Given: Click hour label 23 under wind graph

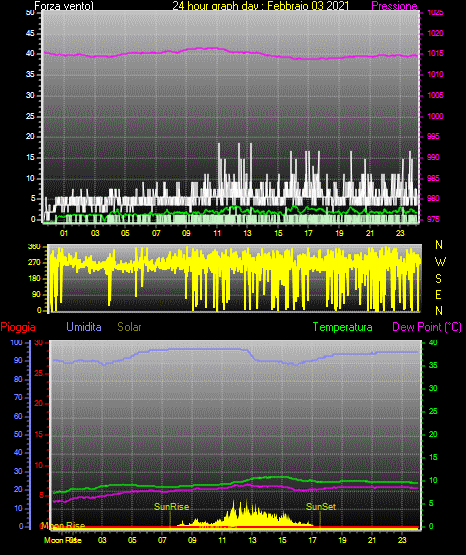Looking at the screenshot, I should tap(400, 233).
